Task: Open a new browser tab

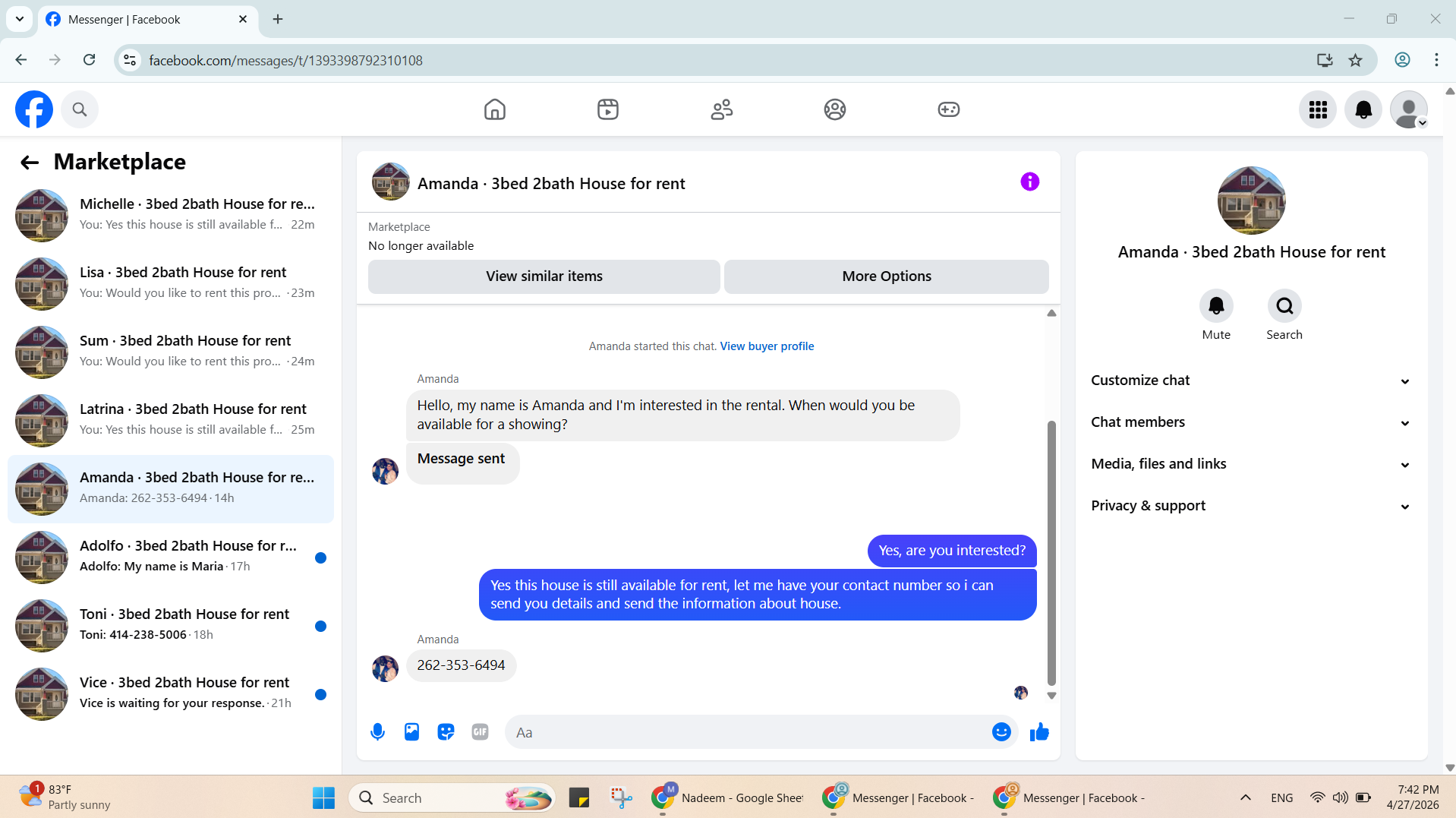Action: pos(278,19)
